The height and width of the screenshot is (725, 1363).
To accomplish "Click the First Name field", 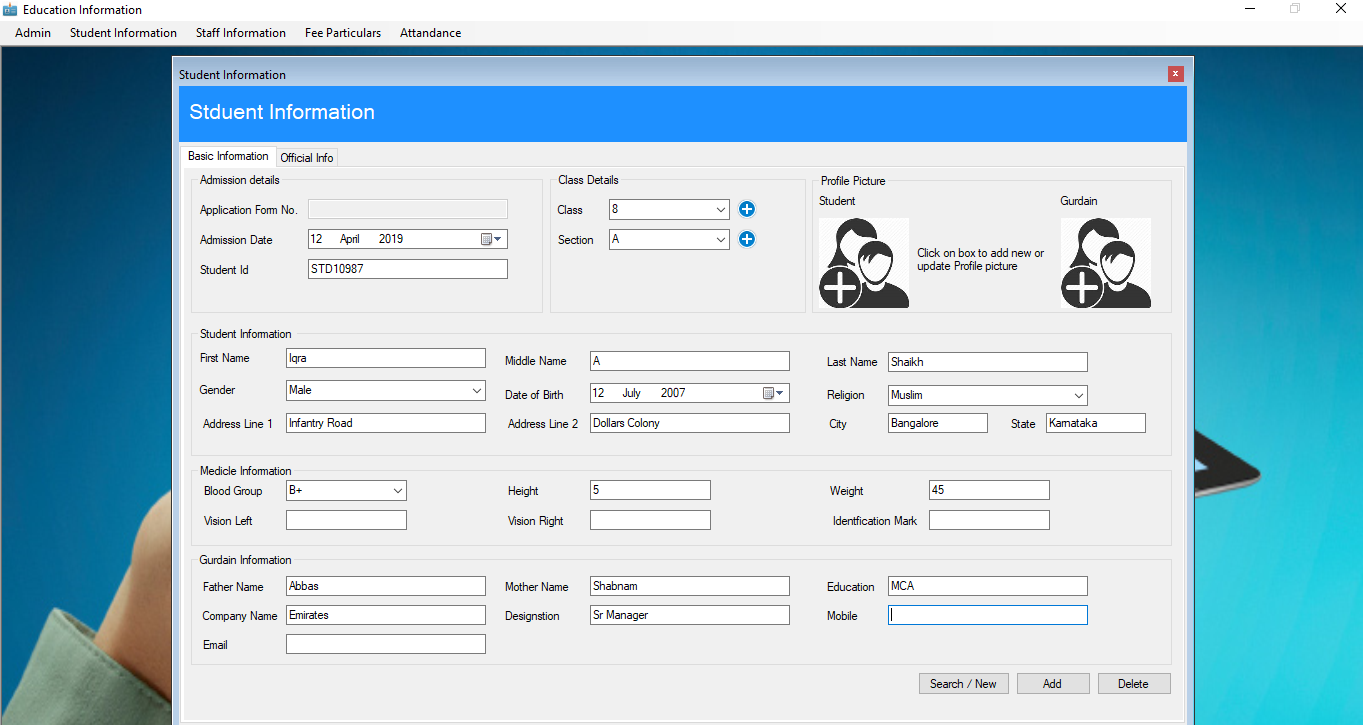I will click(x=386, y=358).
